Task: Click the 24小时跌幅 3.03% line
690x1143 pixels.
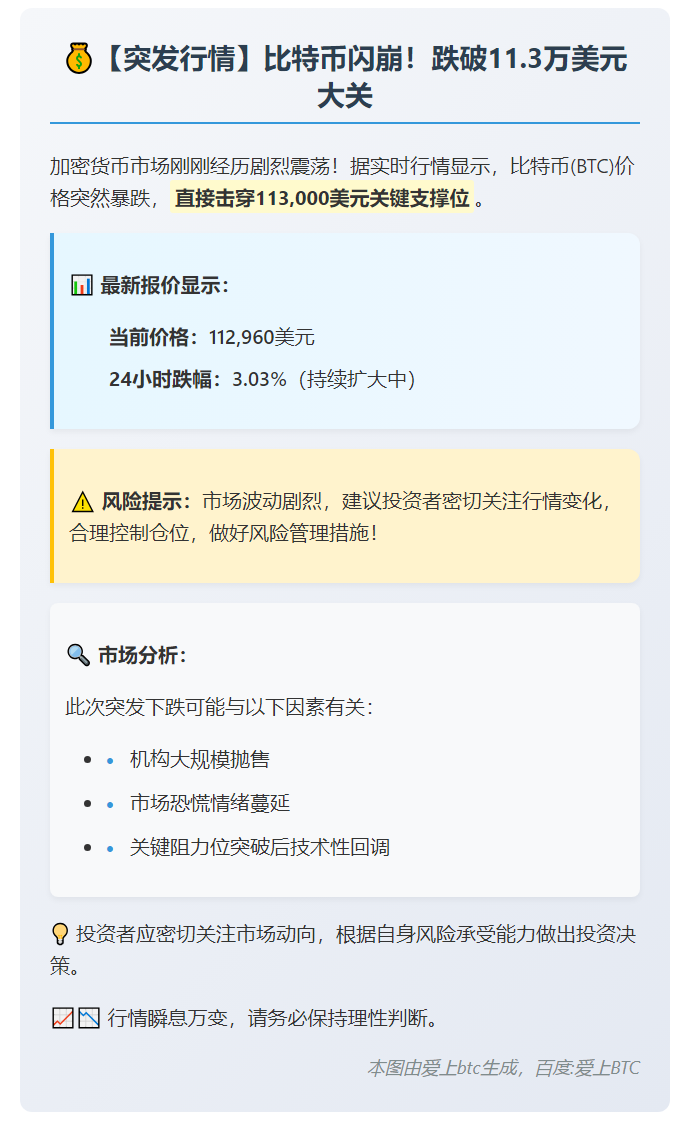Action: point(262,380)
